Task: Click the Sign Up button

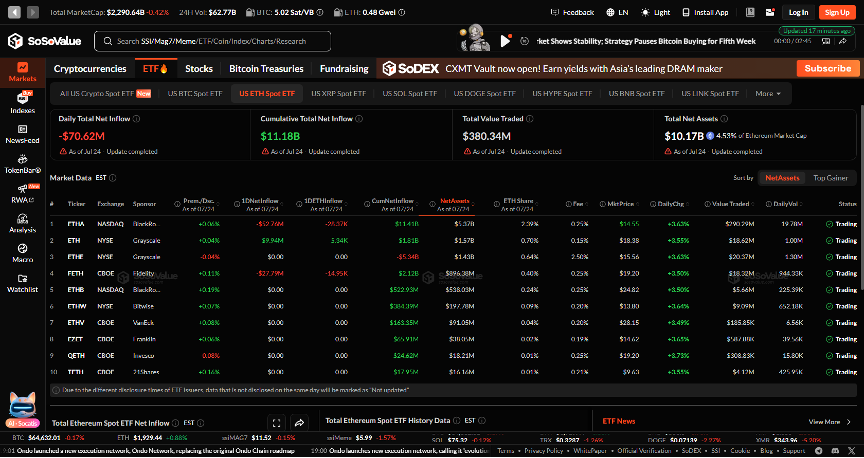Action: click(x=837, y=12)
